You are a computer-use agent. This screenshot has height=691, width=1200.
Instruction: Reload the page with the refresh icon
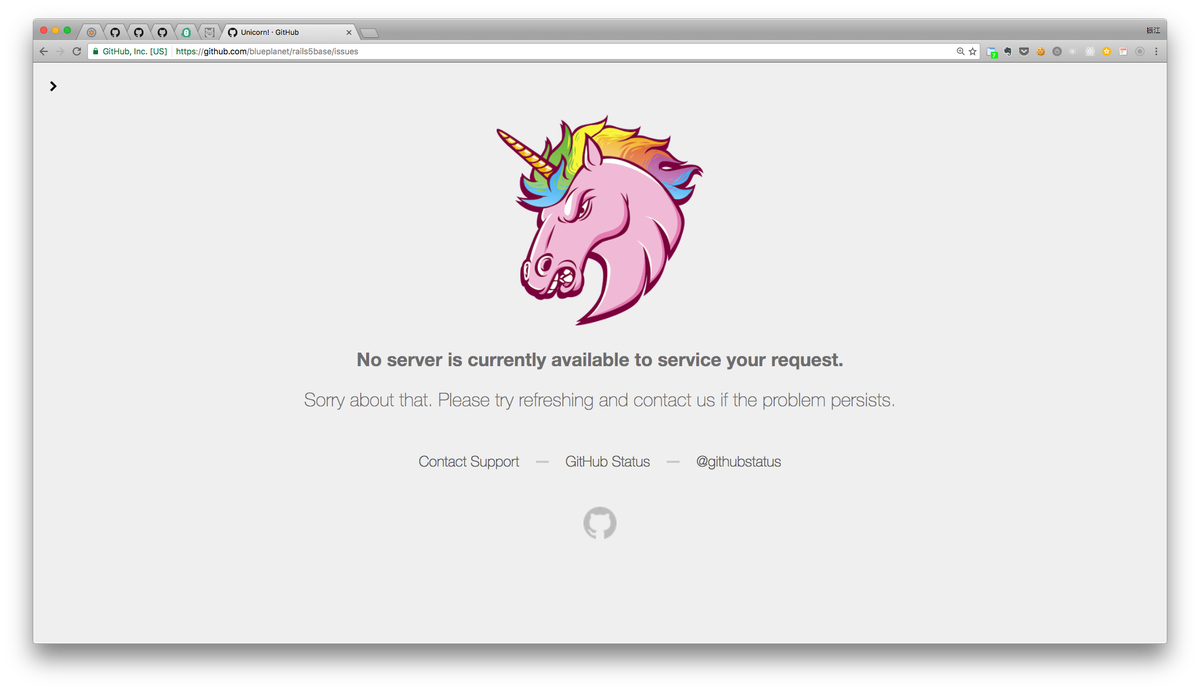pyautogui.click(x=76, y=51)
